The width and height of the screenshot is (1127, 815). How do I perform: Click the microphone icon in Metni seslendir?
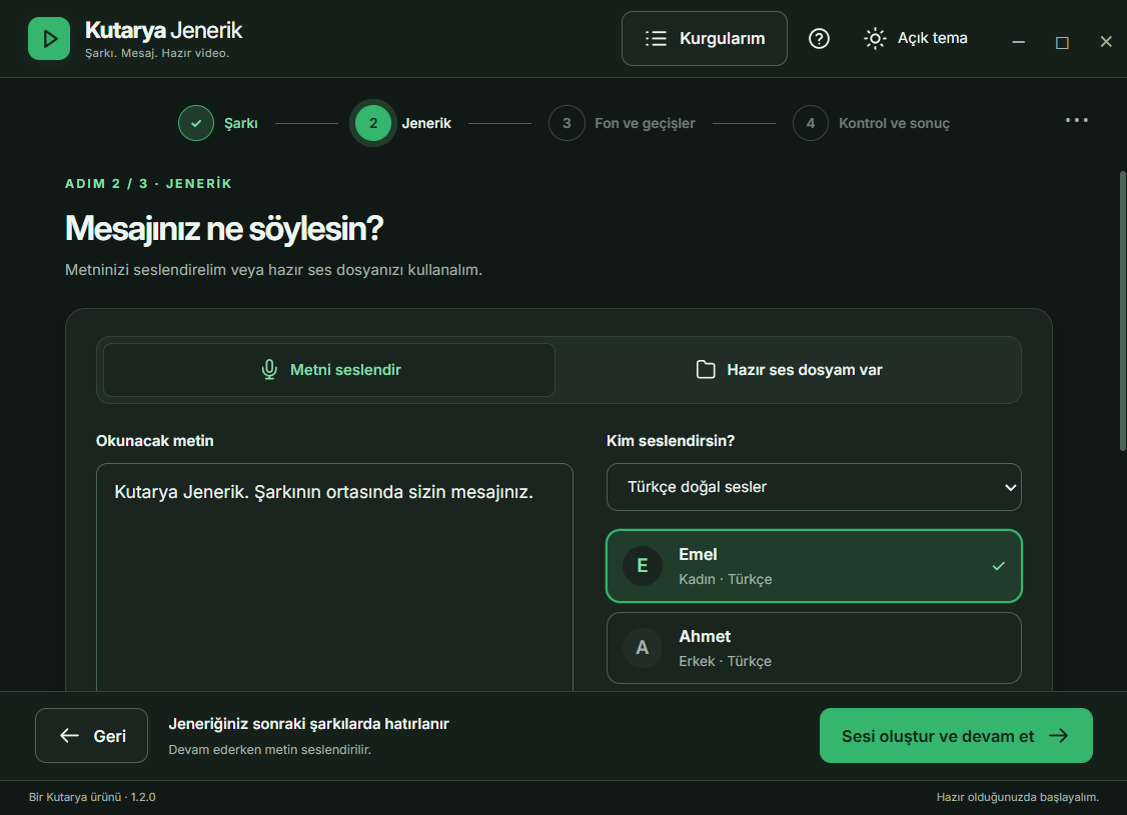click(270, 369)
